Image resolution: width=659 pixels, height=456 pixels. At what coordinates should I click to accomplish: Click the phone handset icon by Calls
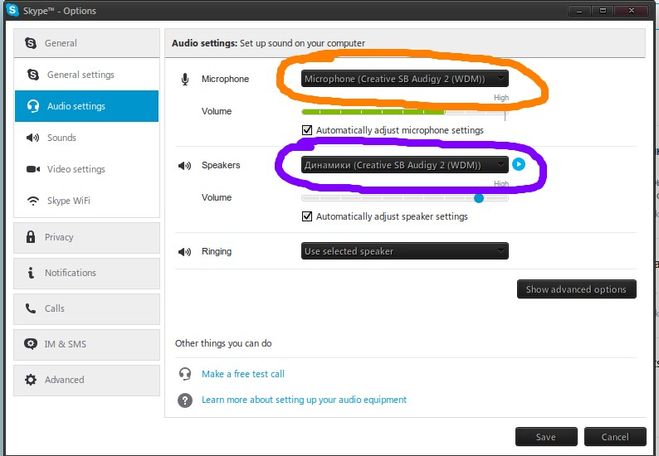coord(31,308)
